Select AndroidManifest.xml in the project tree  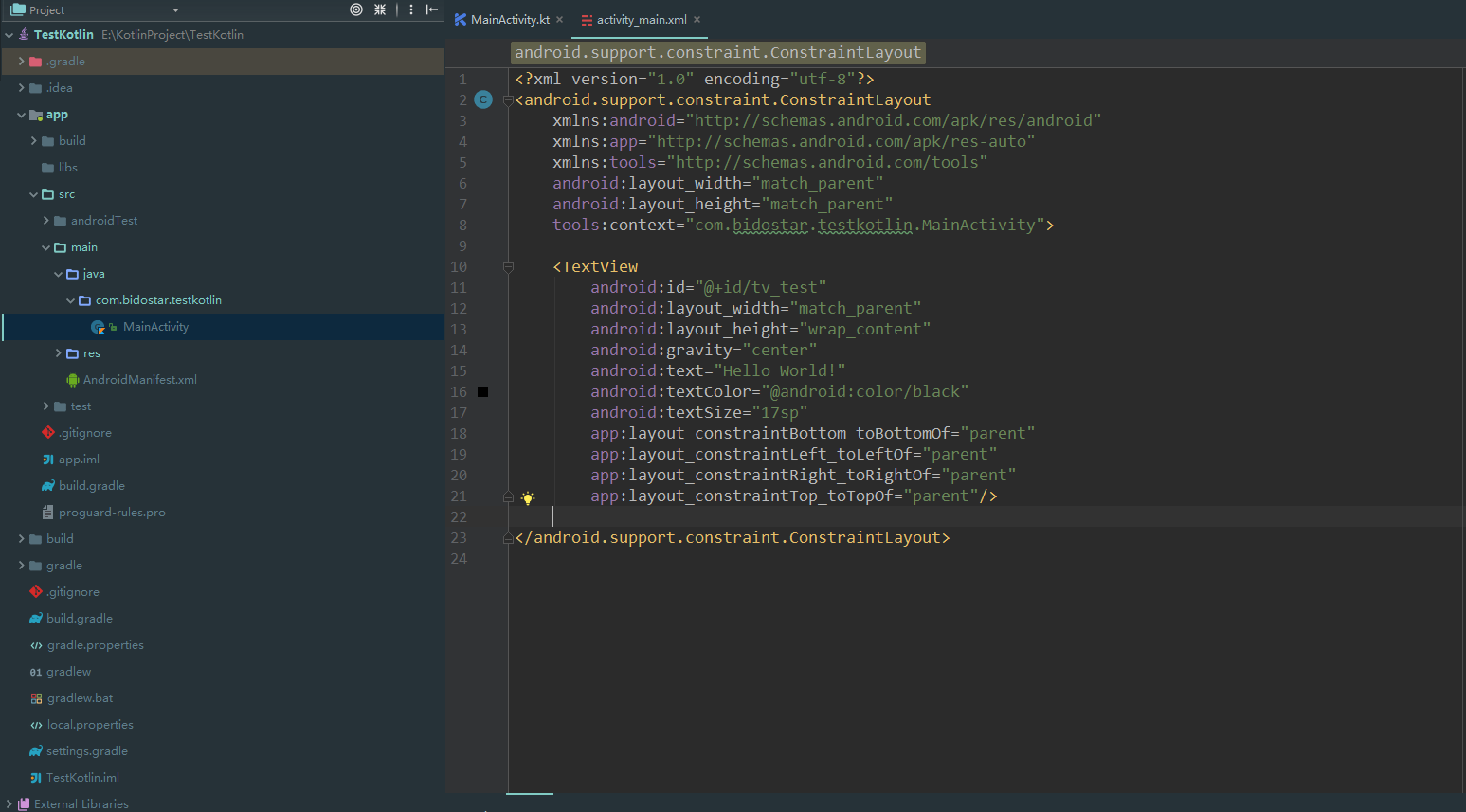tap(139, 380)
